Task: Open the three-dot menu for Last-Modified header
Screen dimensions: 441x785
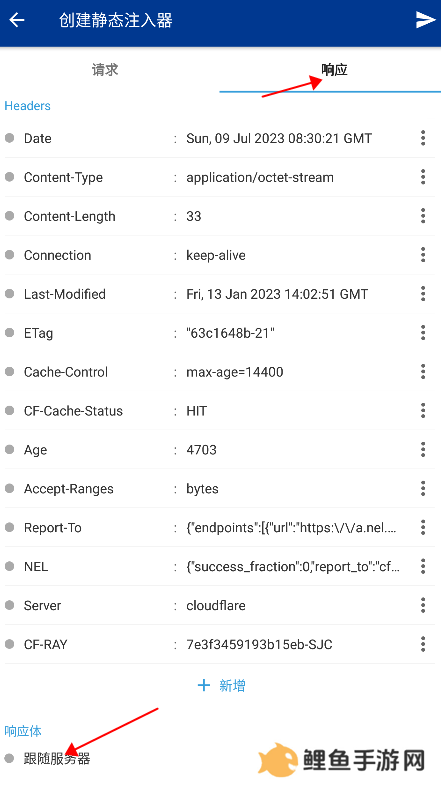Action: 423,294
